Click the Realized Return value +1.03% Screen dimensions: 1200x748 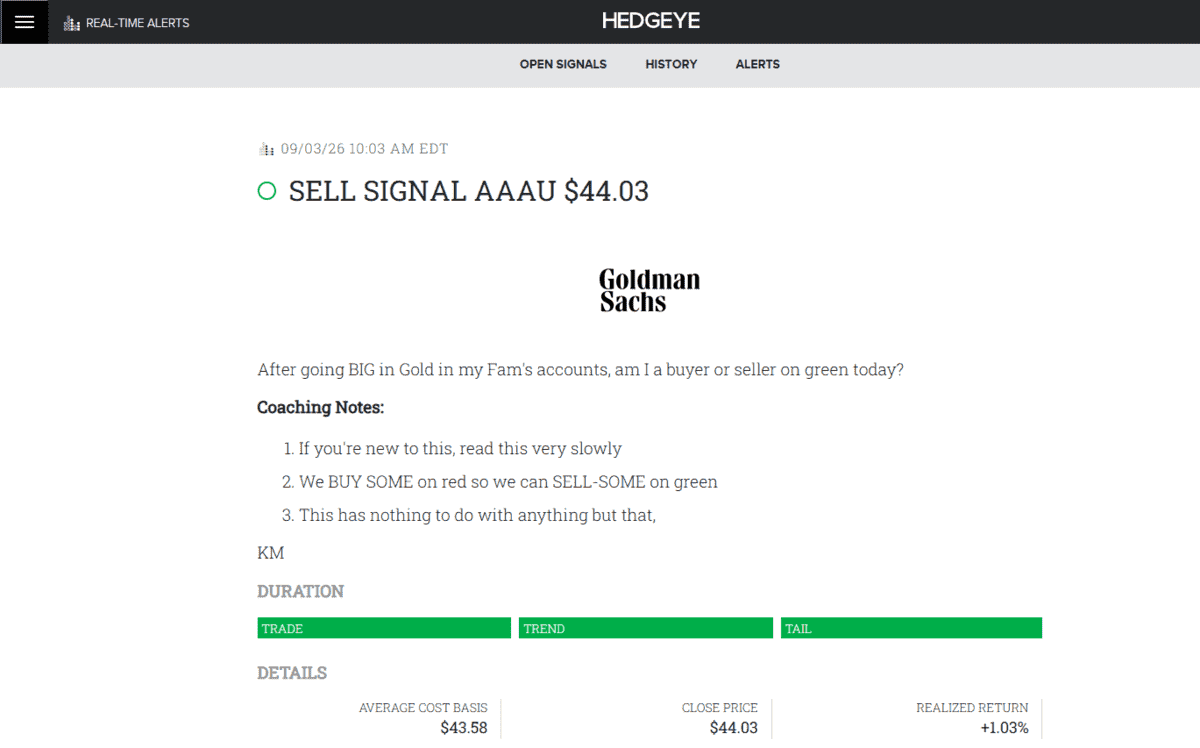[x=1004, y=728]
